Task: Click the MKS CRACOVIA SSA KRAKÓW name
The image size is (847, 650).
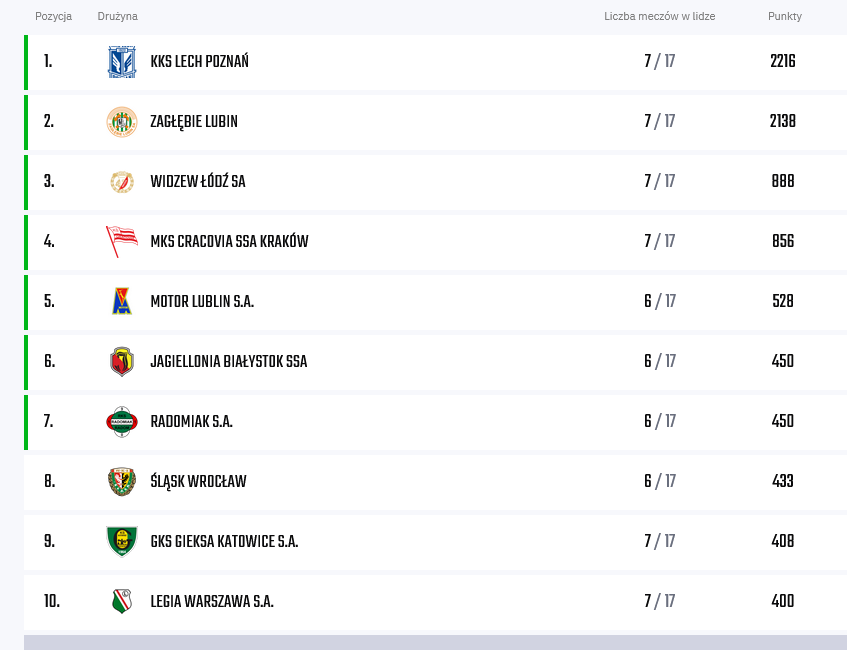Action: point(229,241)
